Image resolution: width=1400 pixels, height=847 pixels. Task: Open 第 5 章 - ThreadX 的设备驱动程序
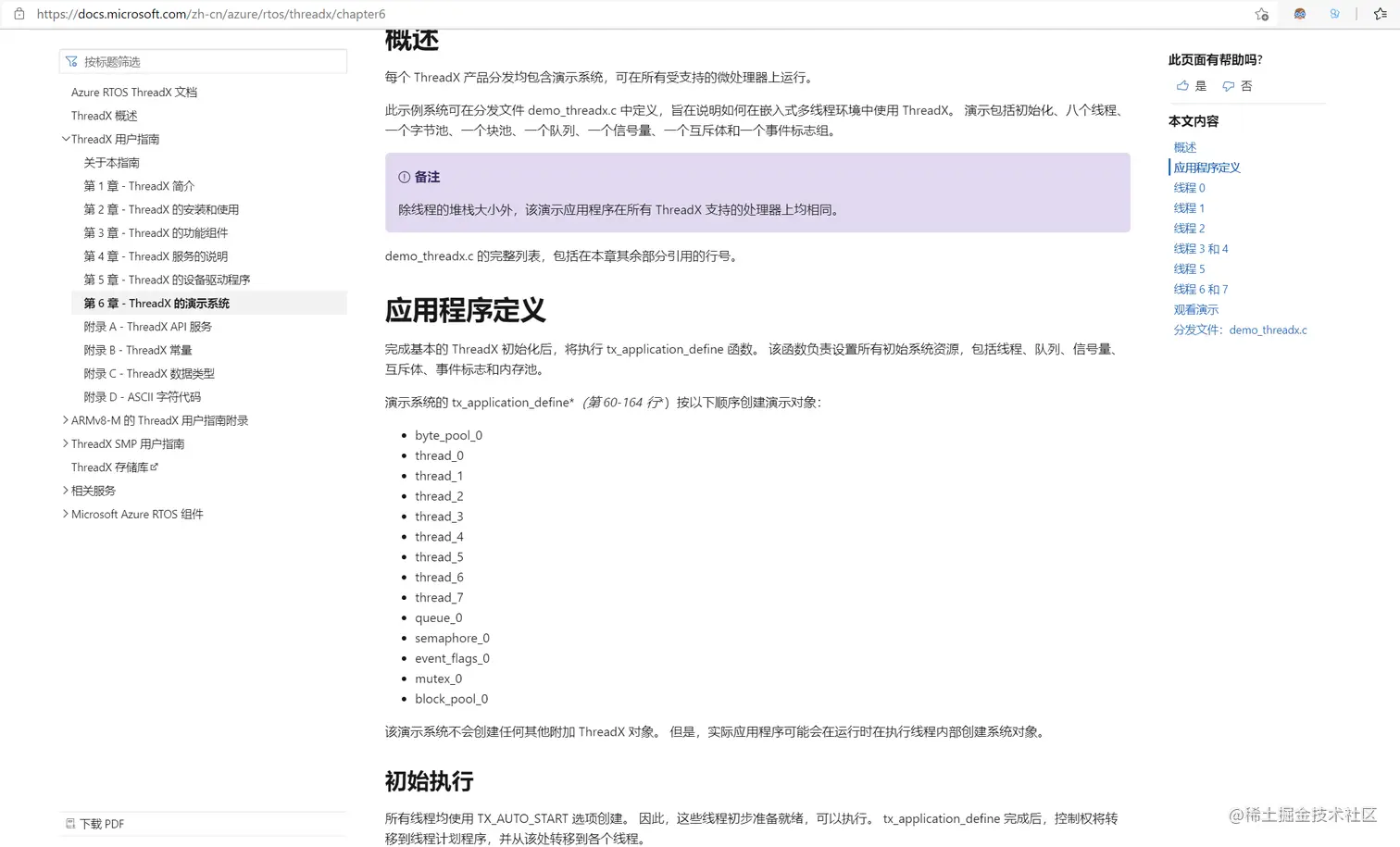(167, 280)
